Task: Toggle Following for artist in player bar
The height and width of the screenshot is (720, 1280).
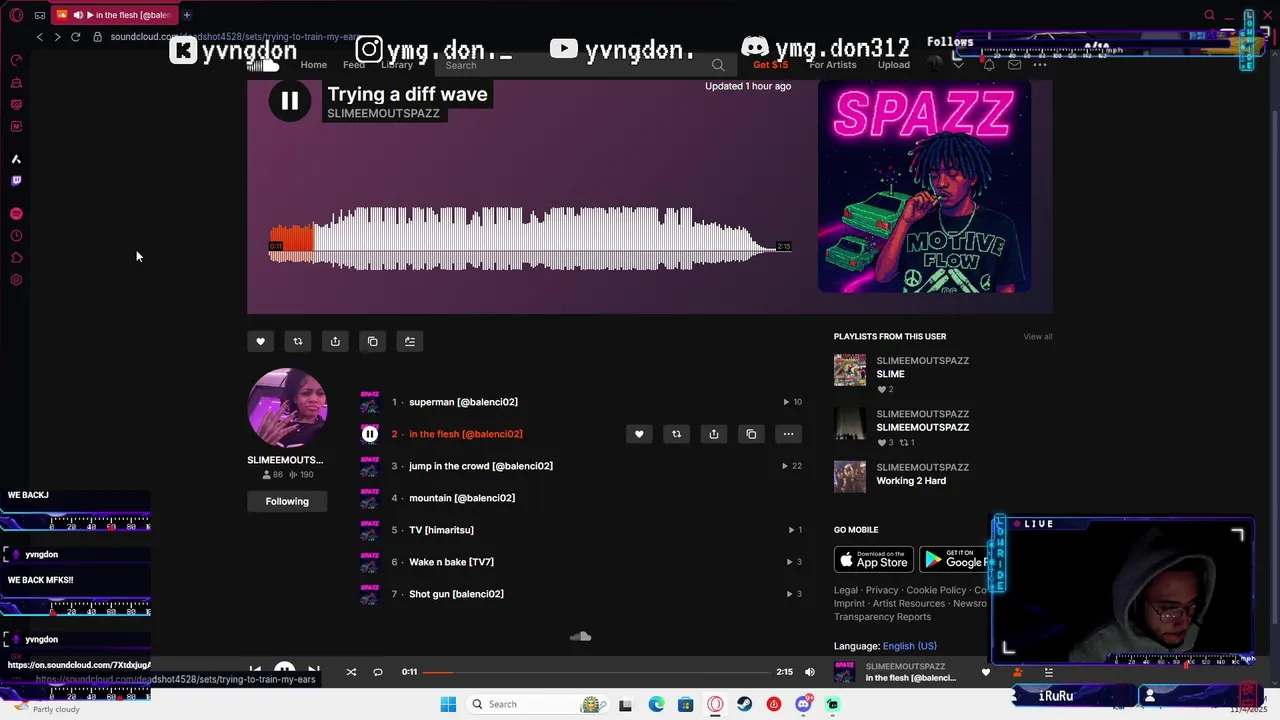Action: pyautogui.click(x=1017, y=672)
